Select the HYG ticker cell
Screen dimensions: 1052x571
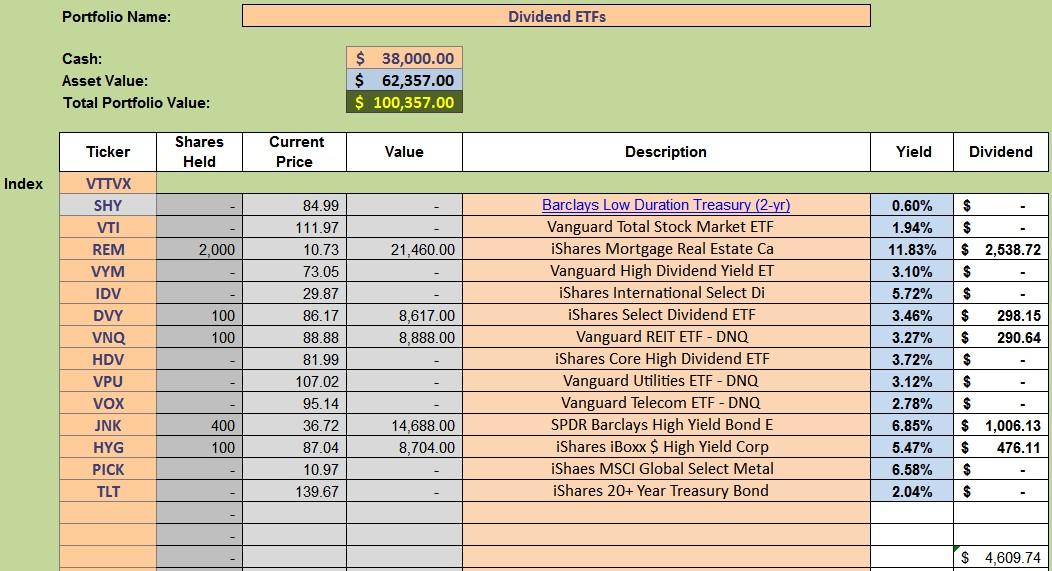pyautogui.click(x=107, y=448)
